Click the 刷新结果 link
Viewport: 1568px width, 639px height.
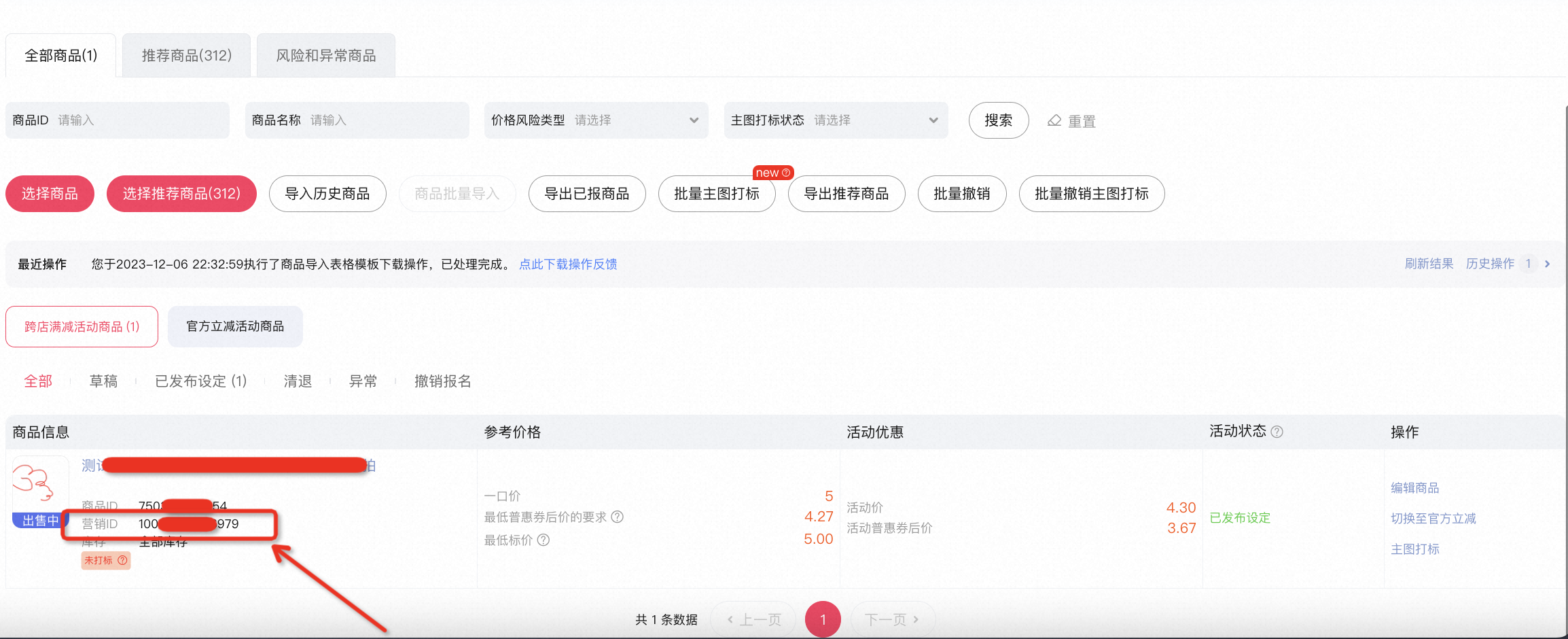(1429, 264)
